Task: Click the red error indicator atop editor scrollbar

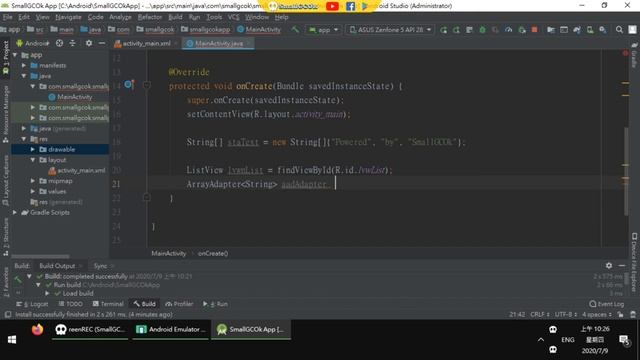Action: 625,53
